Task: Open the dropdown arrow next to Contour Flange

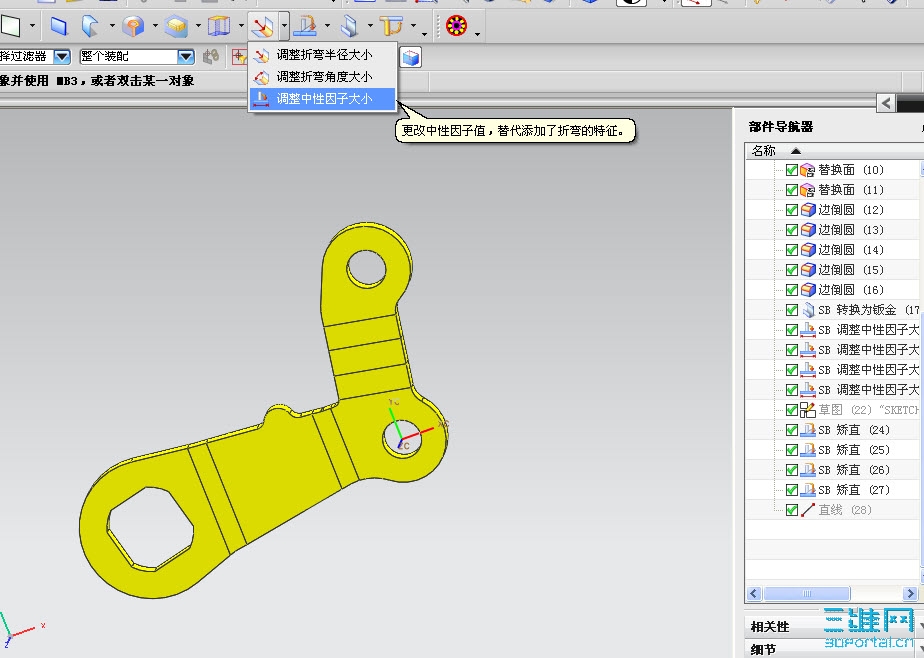Action: coord(111,26)
